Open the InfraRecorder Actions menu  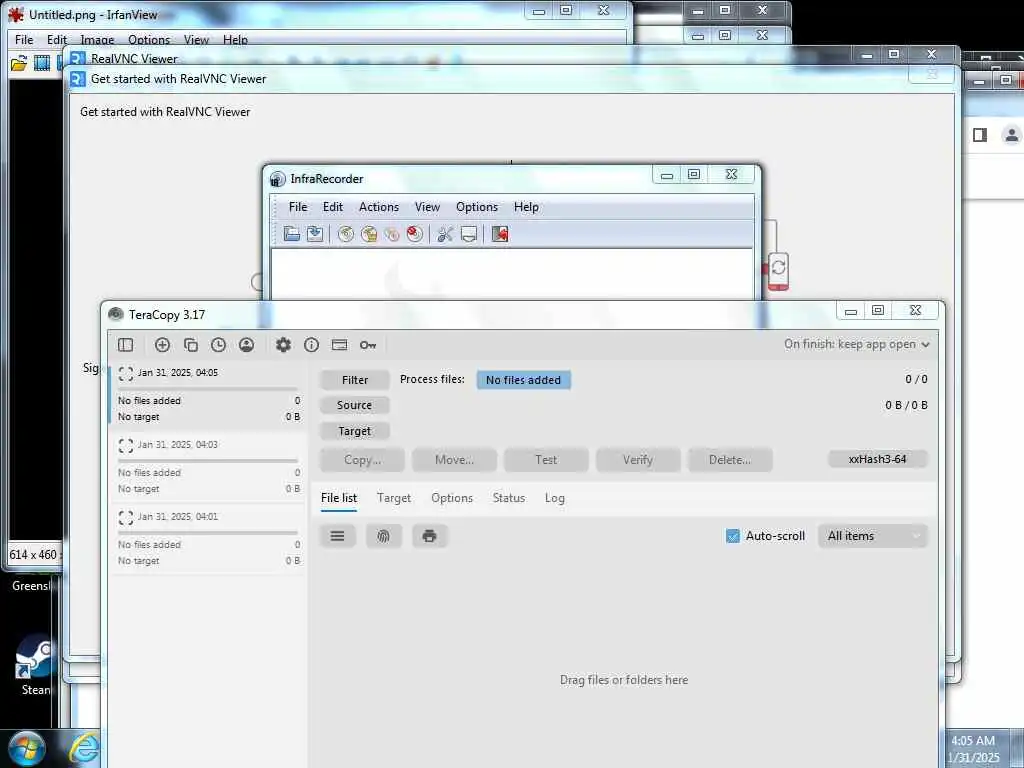tap(379, 207)
